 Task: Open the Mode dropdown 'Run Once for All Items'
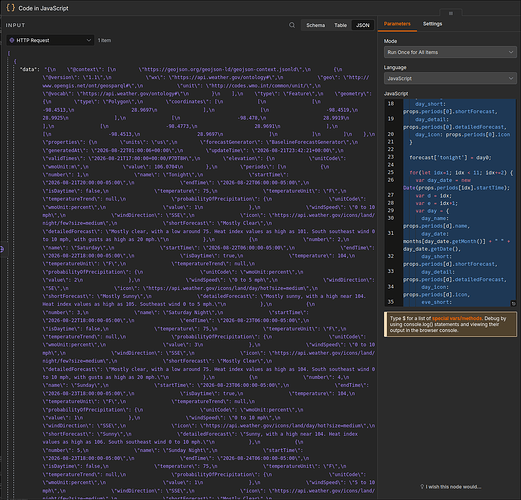450,52
